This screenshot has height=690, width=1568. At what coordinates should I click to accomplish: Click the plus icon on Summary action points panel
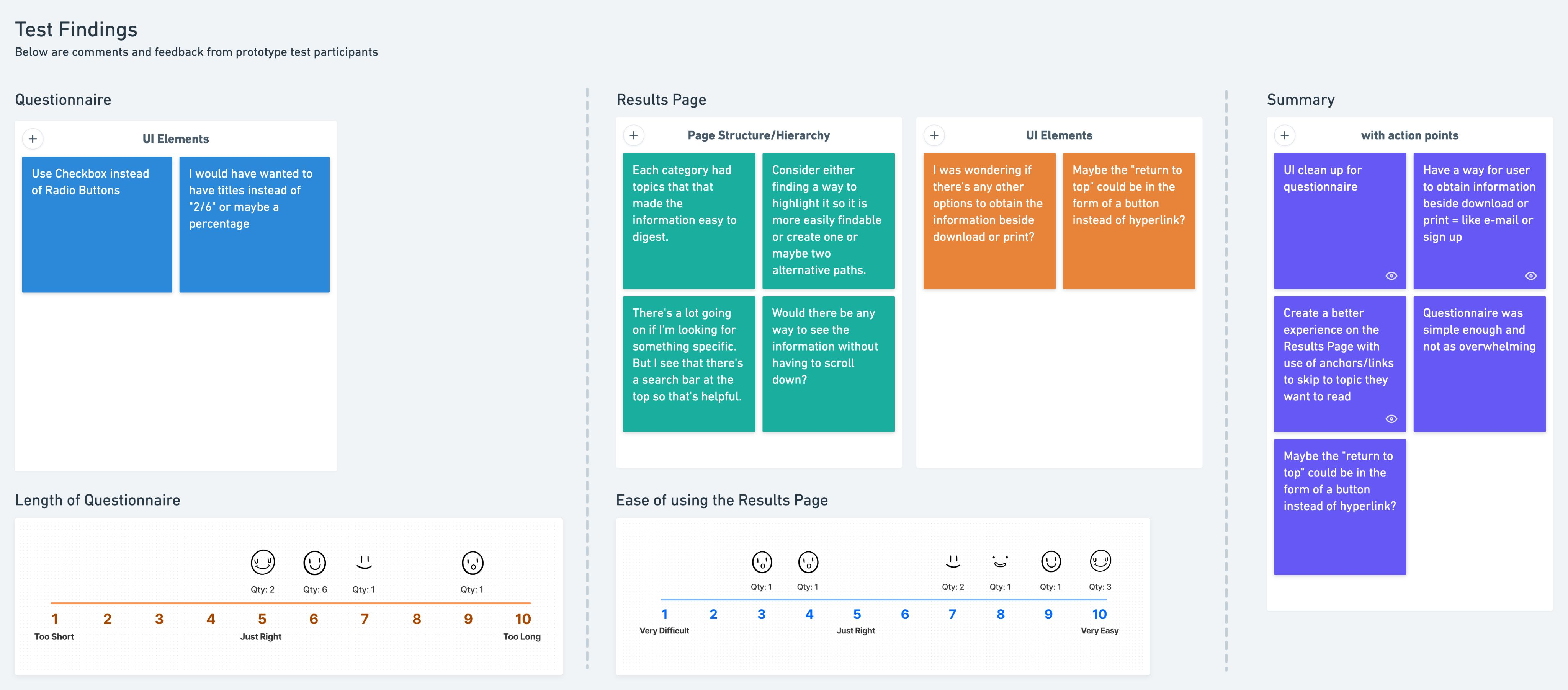pyautogui.click(x=1285, y=135)
